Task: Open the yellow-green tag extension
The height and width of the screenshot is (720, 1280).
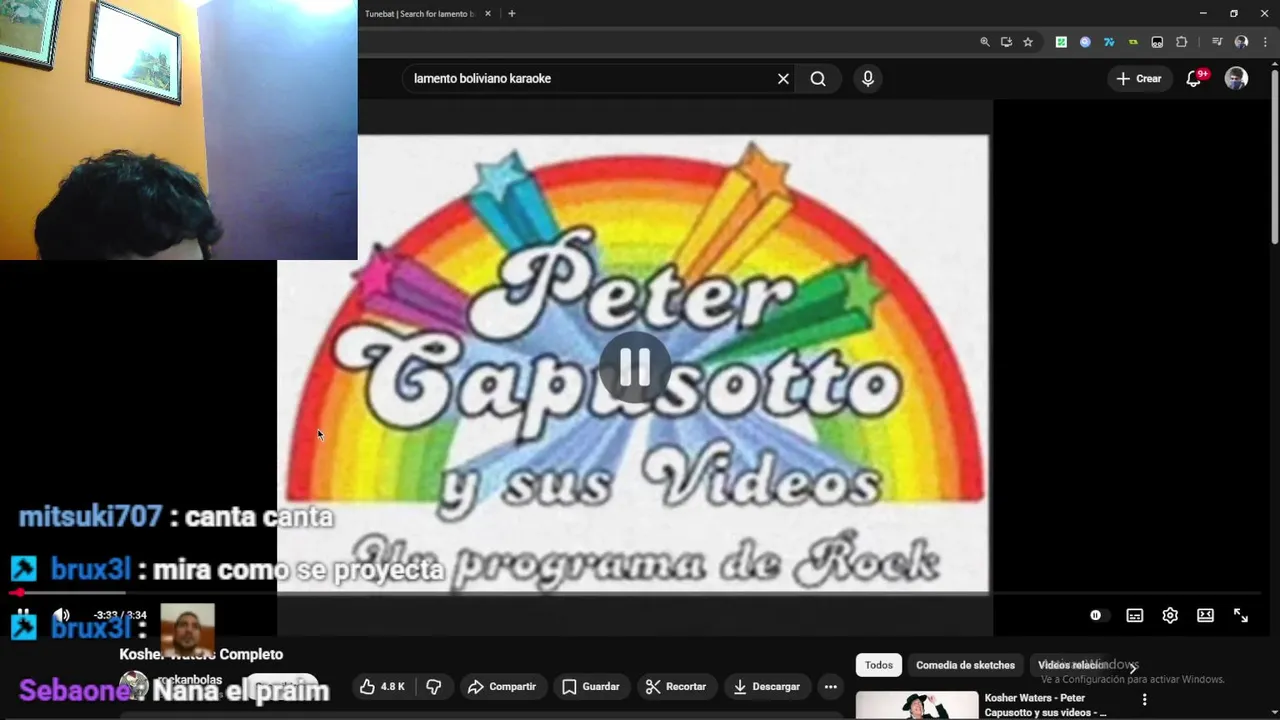Action: (1133, 42)
